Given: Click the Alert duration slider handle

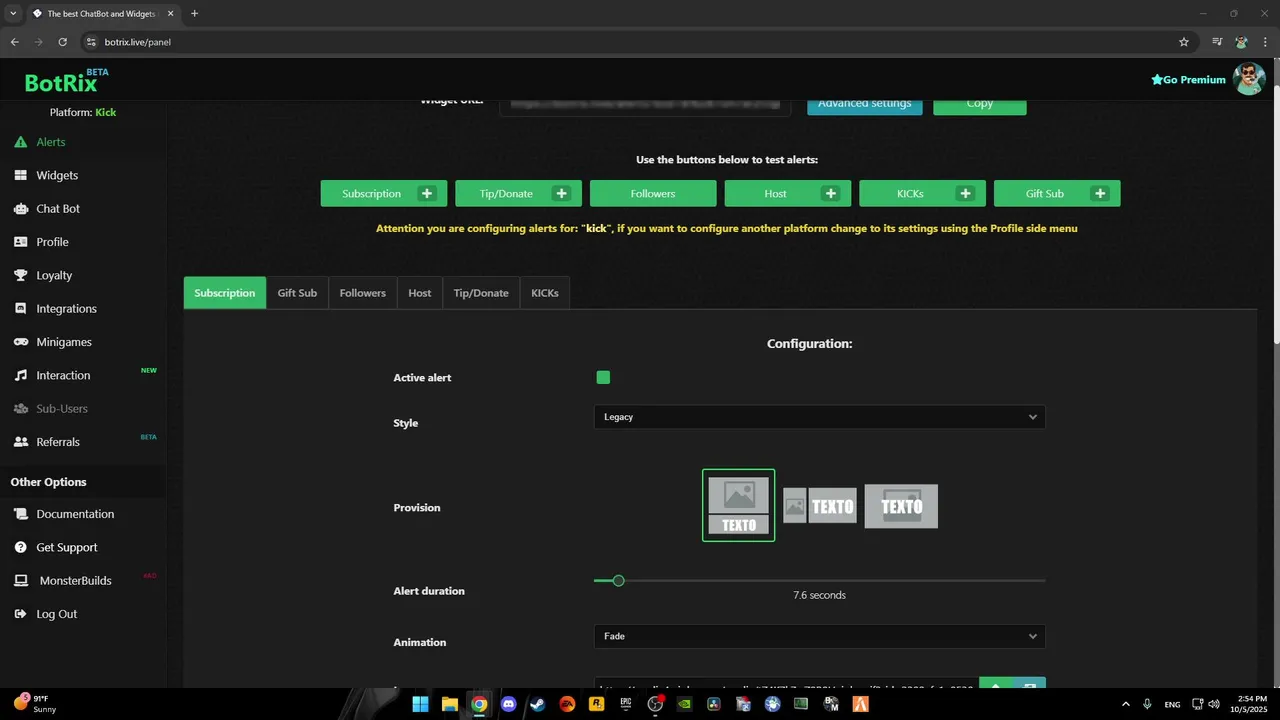Looking at the screenshot, I should (618, 580).
